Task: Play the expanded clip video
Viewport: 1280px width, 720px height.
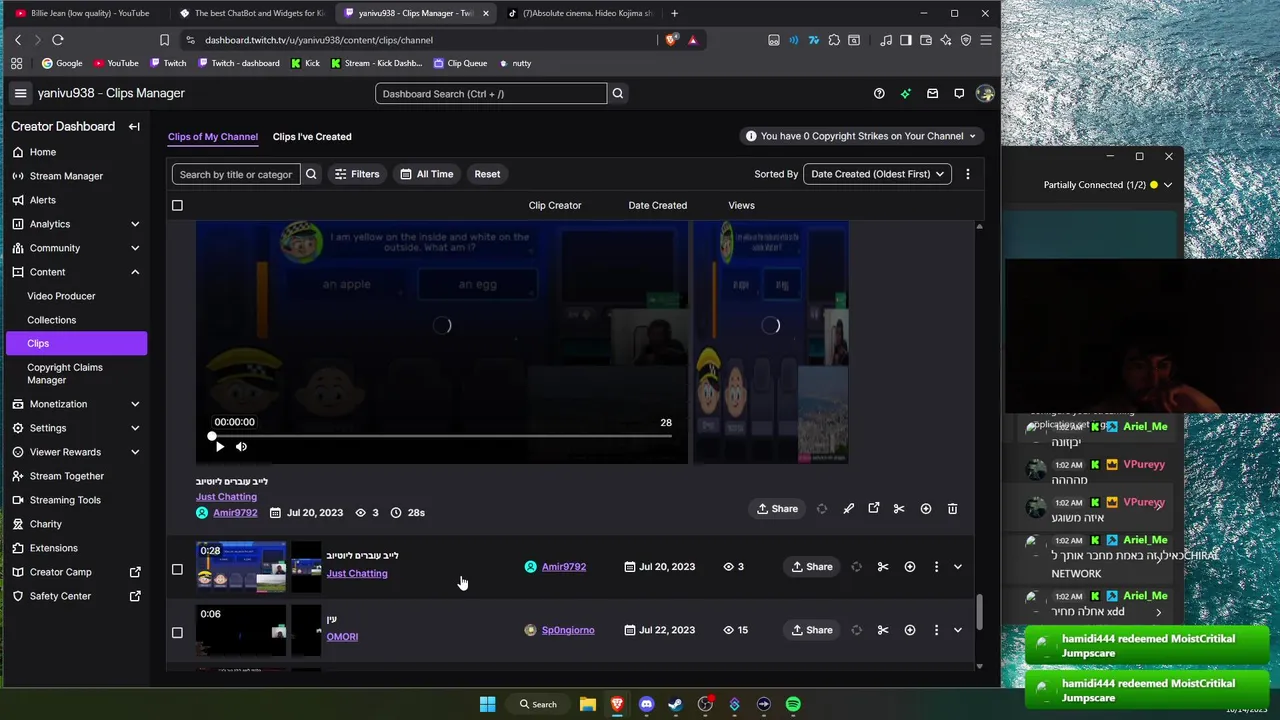Action: [x=220, y=447]
